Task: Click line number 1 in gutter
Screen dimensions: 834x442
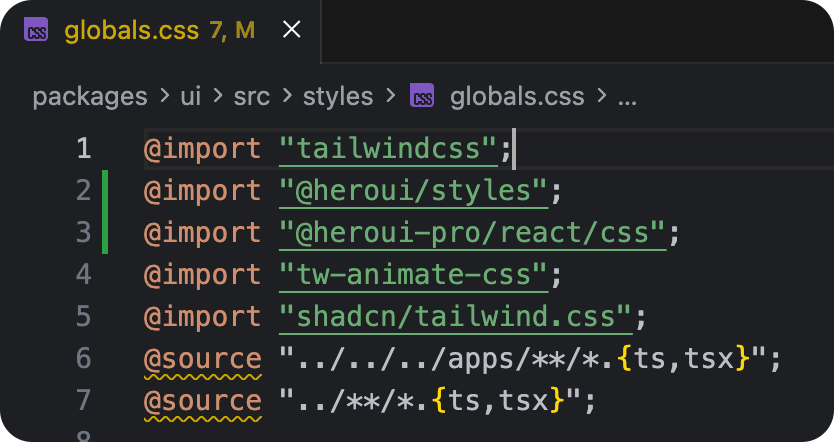Action: pyautogui.click(x=84, y=148)
